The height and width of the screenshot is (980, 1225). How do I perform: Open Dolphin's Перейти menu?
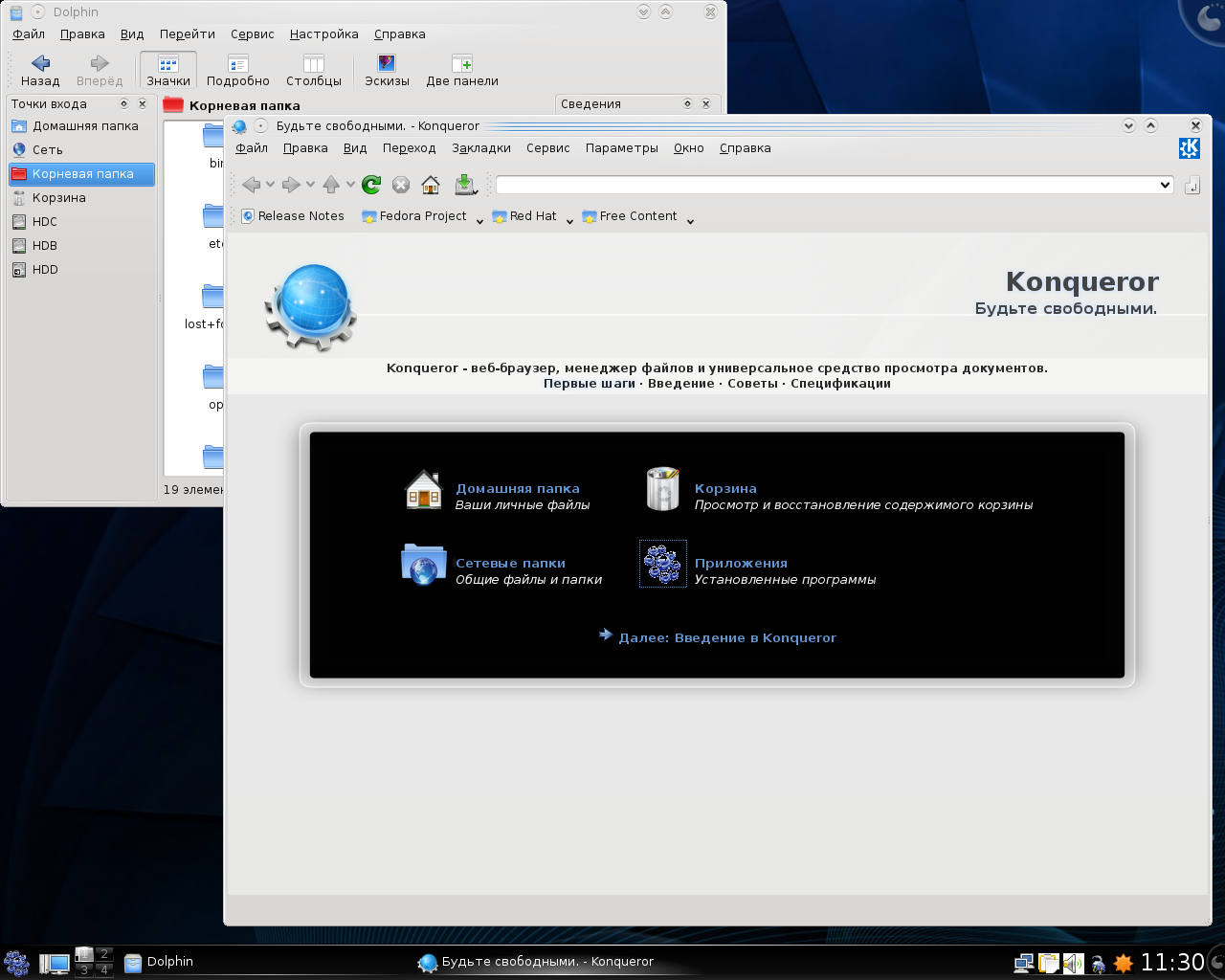188,34
